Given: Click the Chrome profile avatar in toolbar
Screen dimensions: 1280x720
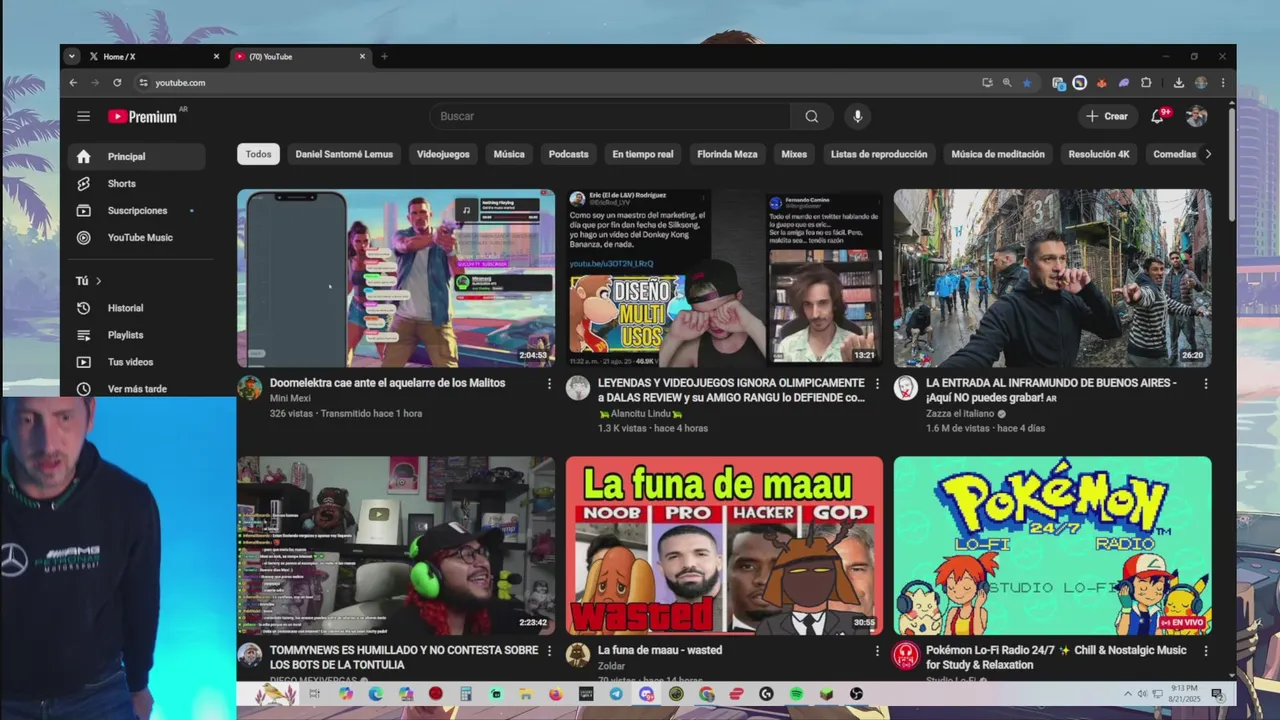Looking at the screenshot, I should tap(1201, 83).
